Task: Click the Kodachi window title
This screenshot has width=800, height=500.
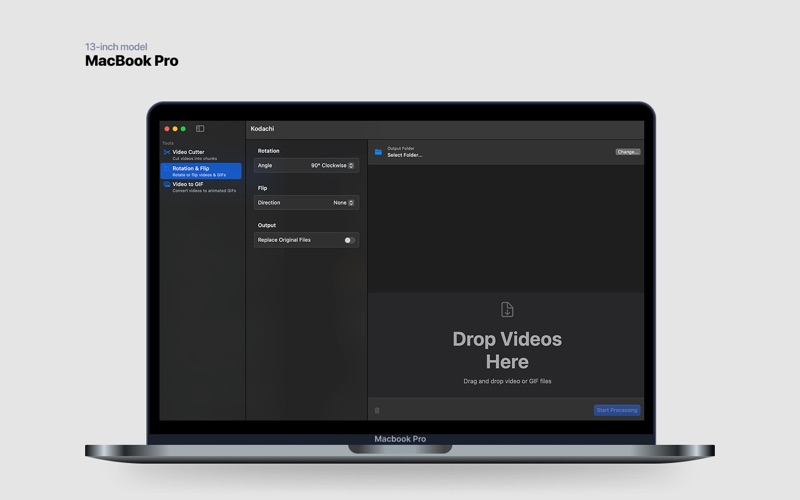Action: point(262,129)
